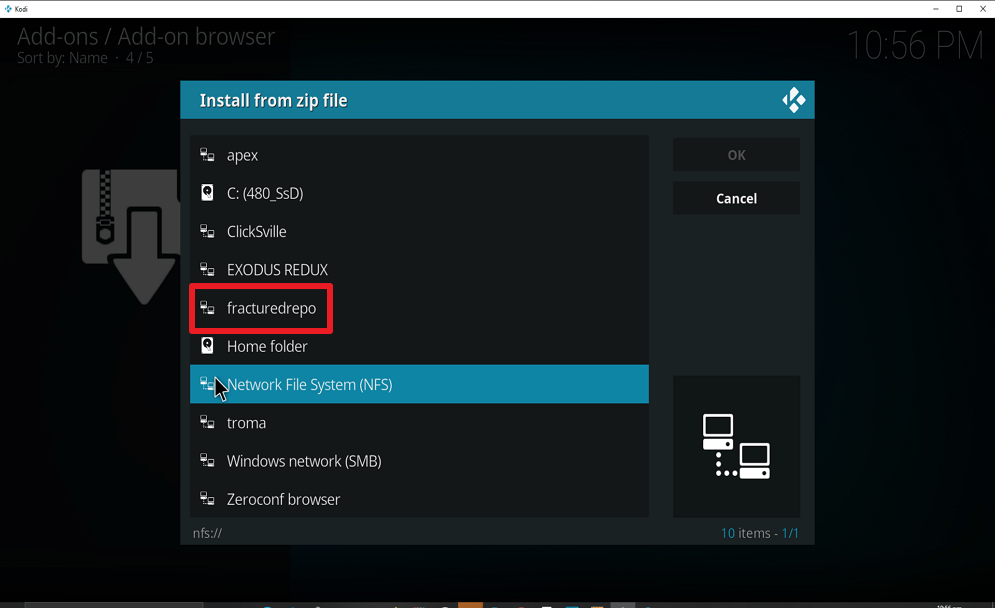Click the 10:56 PM clock
The height and width of the screenshot is (608, 995).
pyautogui.click(x=915, y=46)
